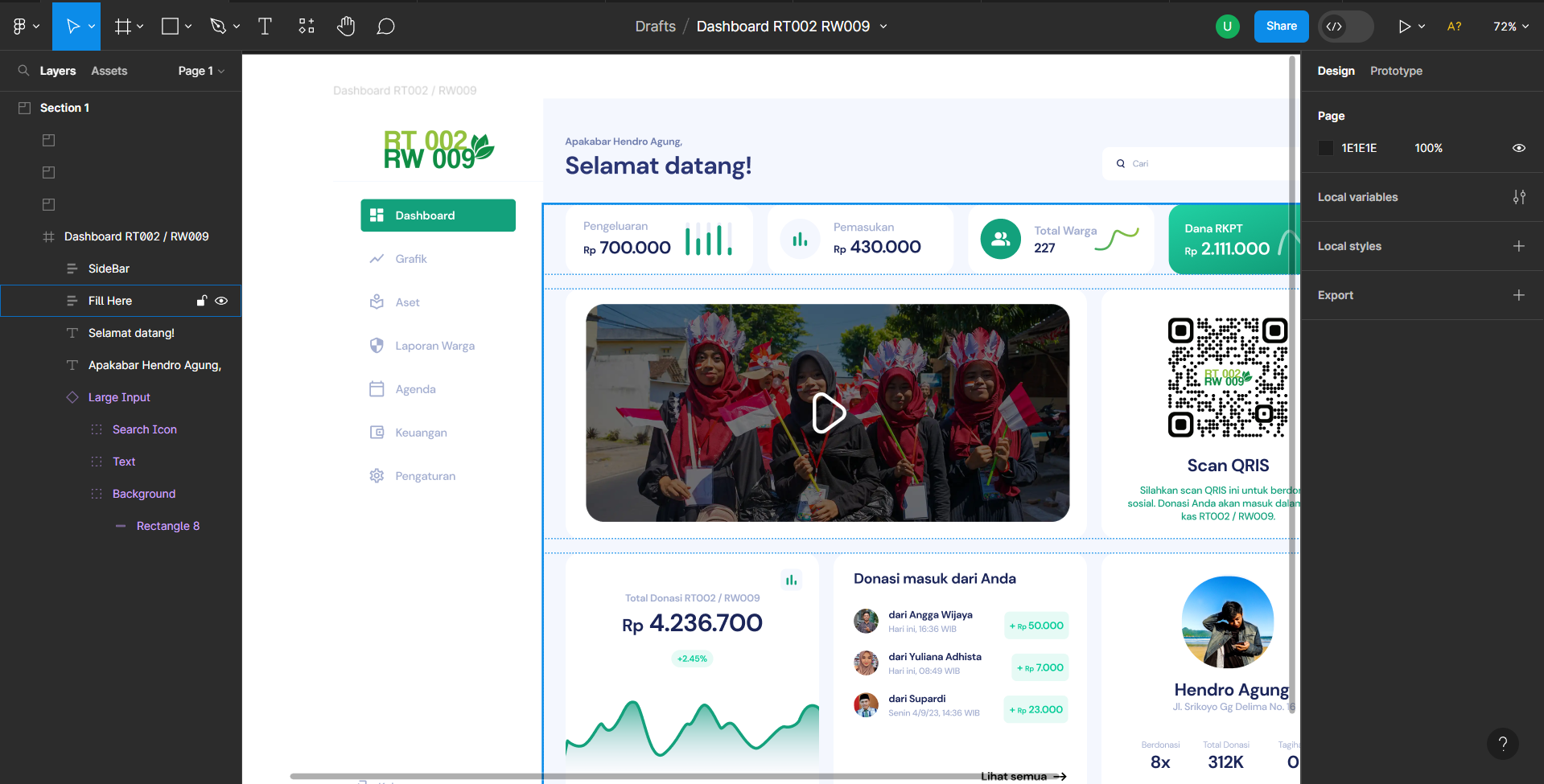
Task: Open the Resources components tool
Action: [307, 27]
